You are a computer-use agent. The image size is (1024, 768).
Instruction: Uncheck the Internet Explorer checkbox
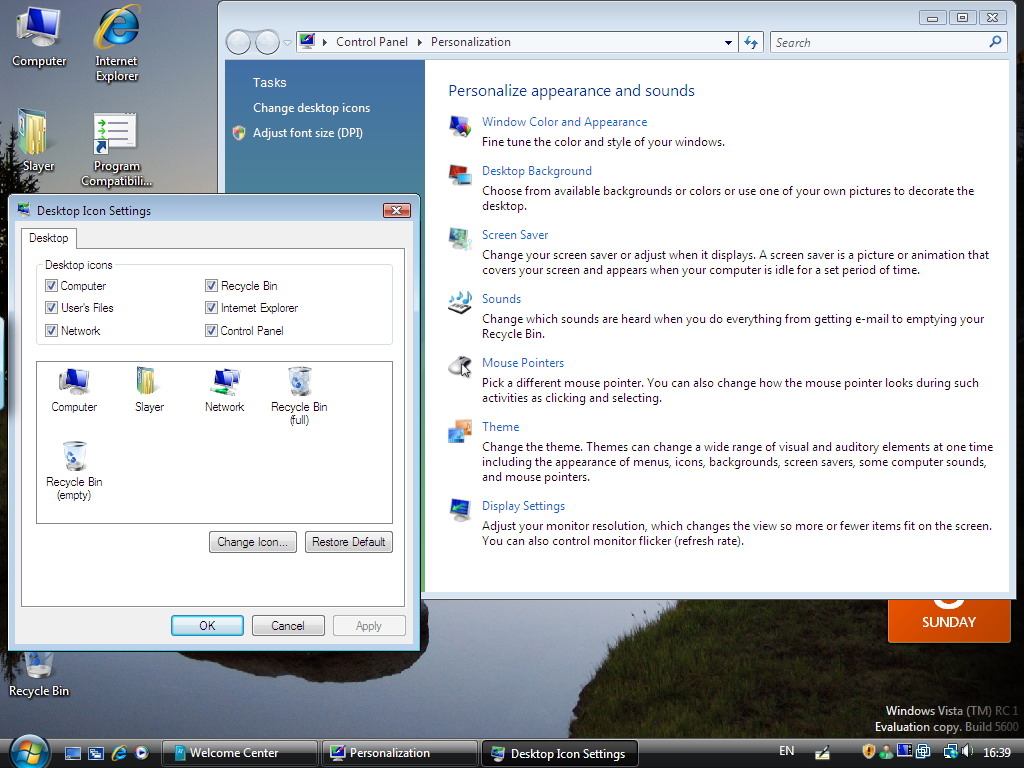pos(211,308)
